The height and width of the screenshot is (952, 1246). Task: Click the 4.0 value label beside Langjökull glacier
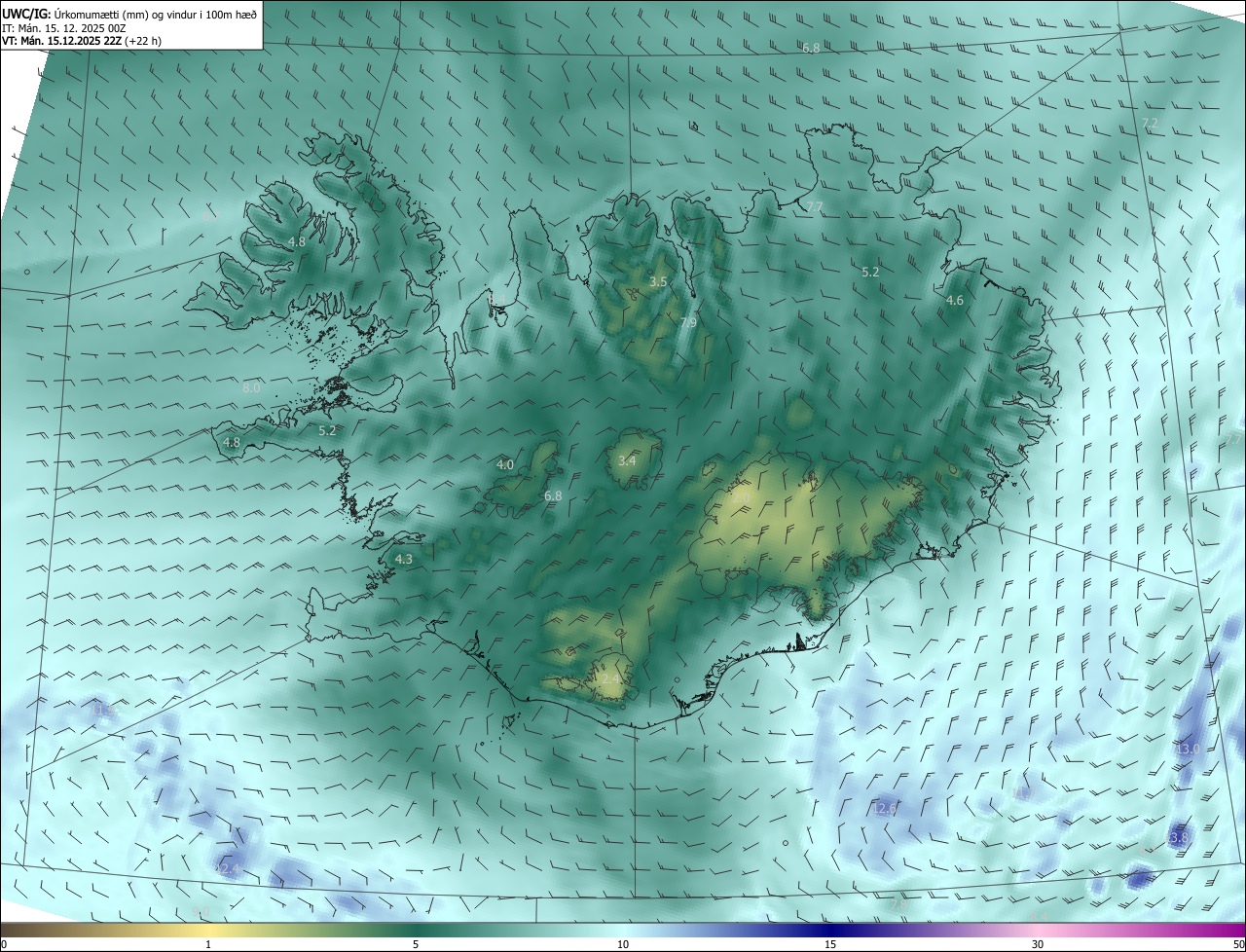tap(505, 465)
